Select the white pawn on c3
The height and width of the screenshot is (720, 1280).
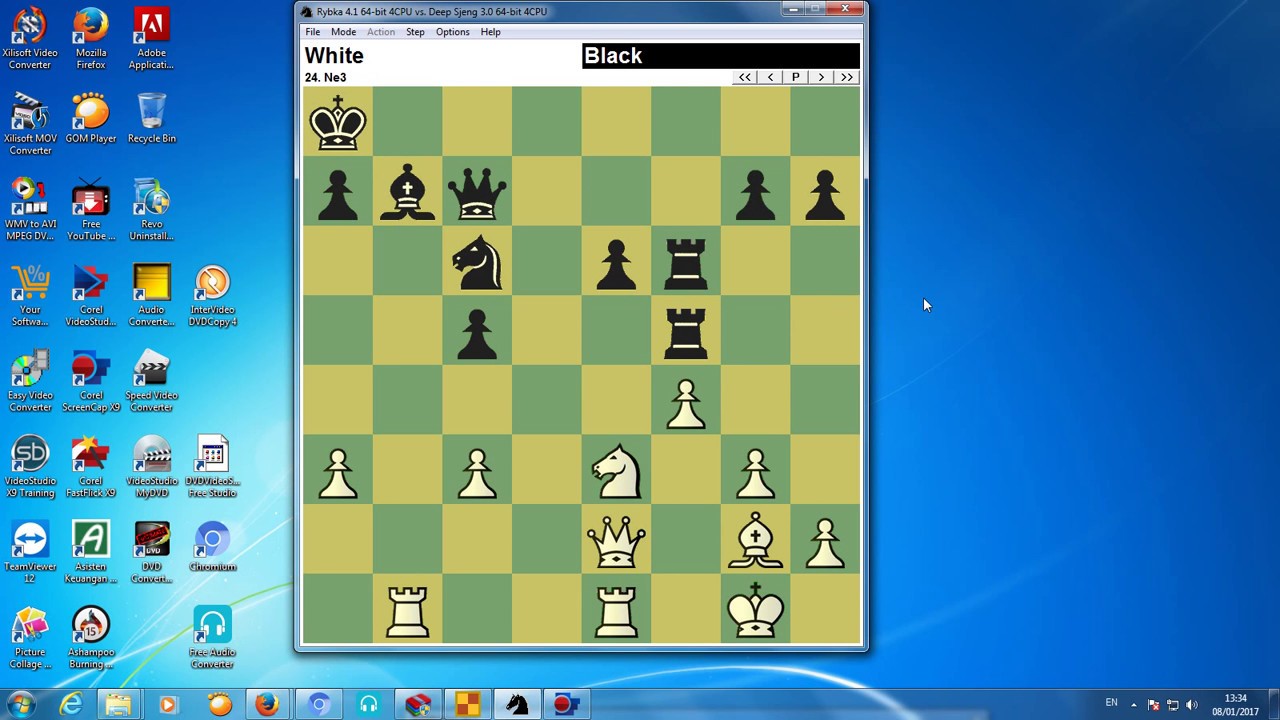[477, 473]
